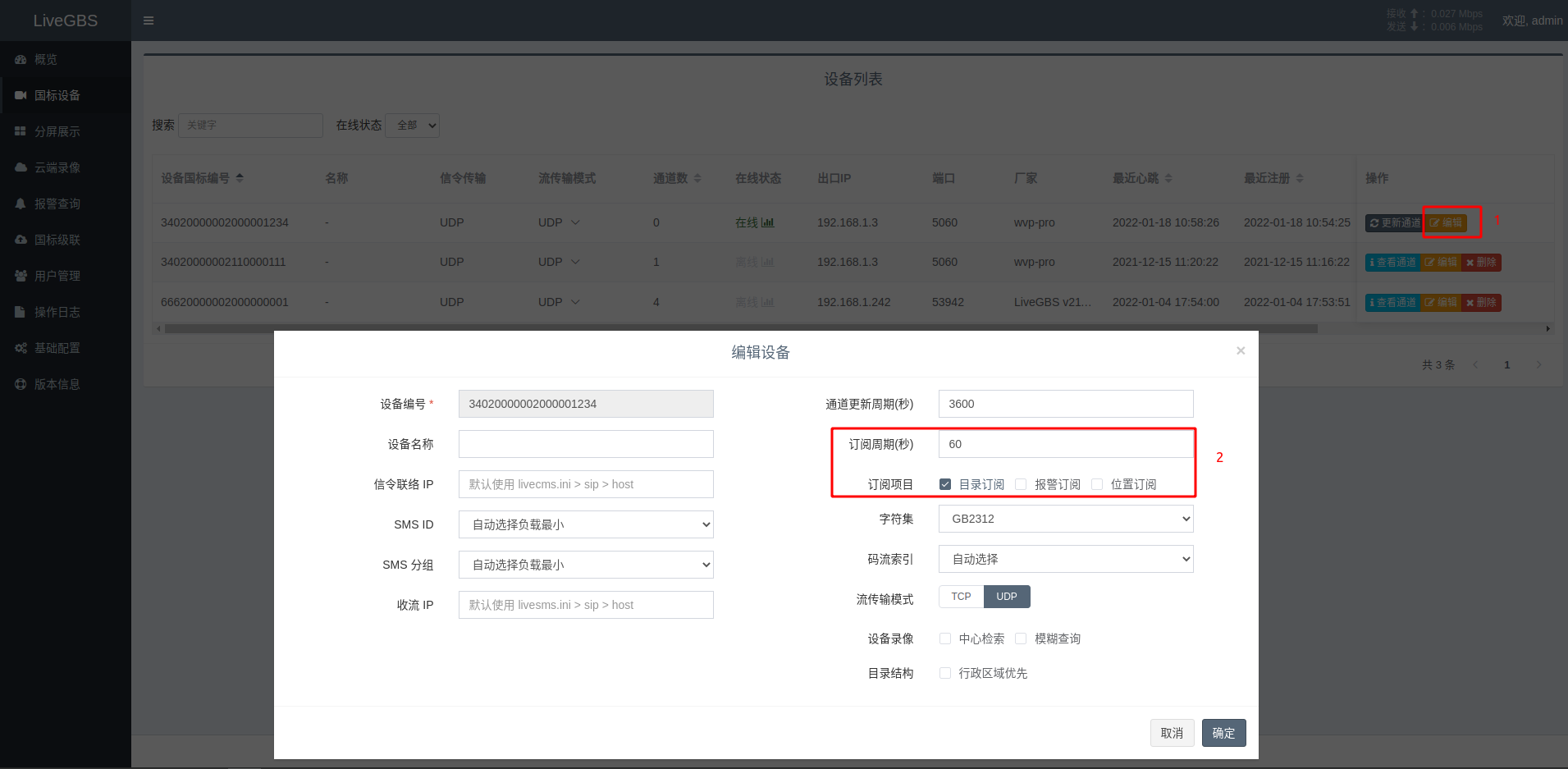The width and height of the screenshot is (1568, 769).
Task: Open 云端录像 in the sidebar
Action: pos(57,167)
